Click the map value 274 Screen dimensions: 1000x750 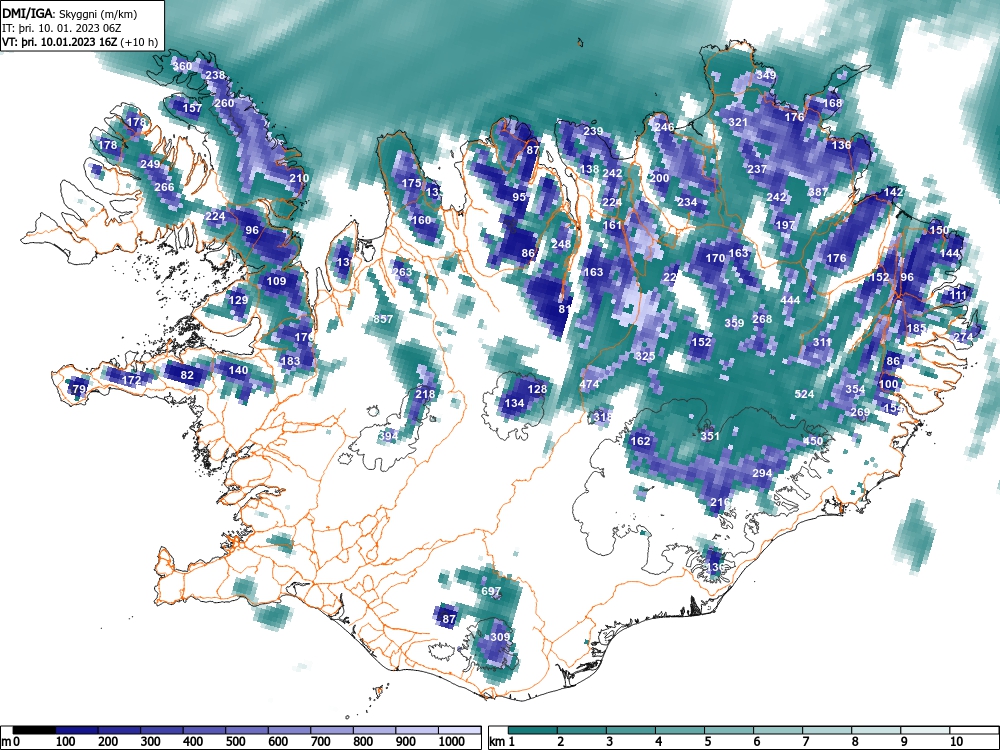click(x=963, y=337)
